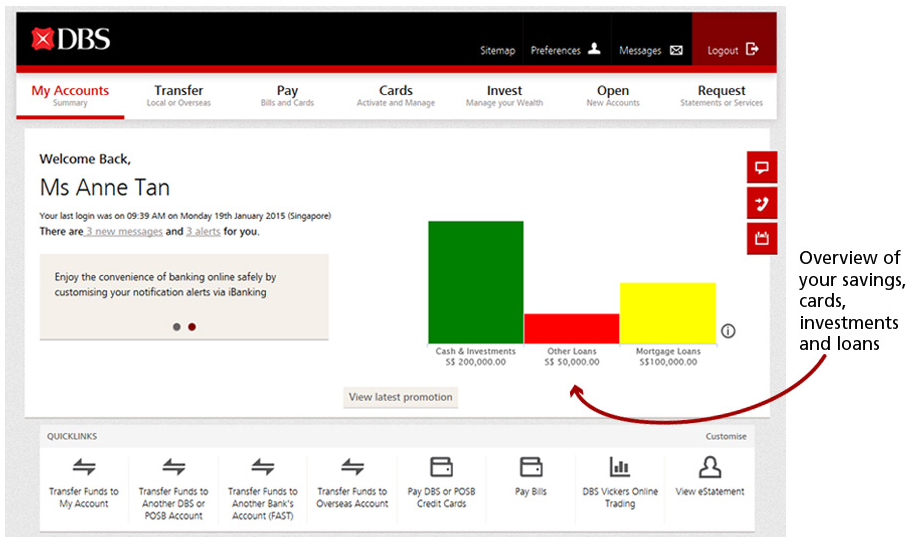Click the Logout button
This screenshot has width=915, height=545.
point(733,50)
